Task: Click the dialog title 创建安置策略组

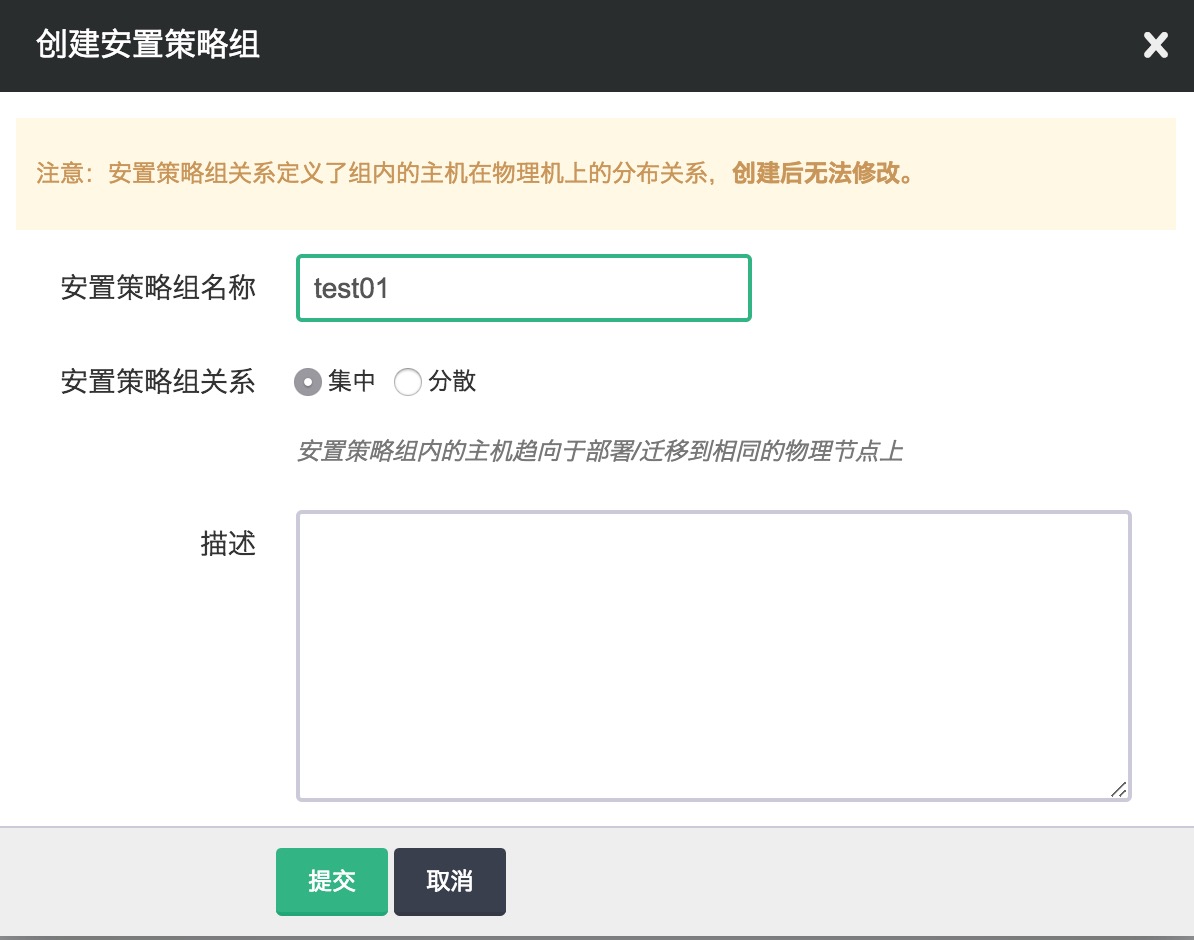Action: 148,46
